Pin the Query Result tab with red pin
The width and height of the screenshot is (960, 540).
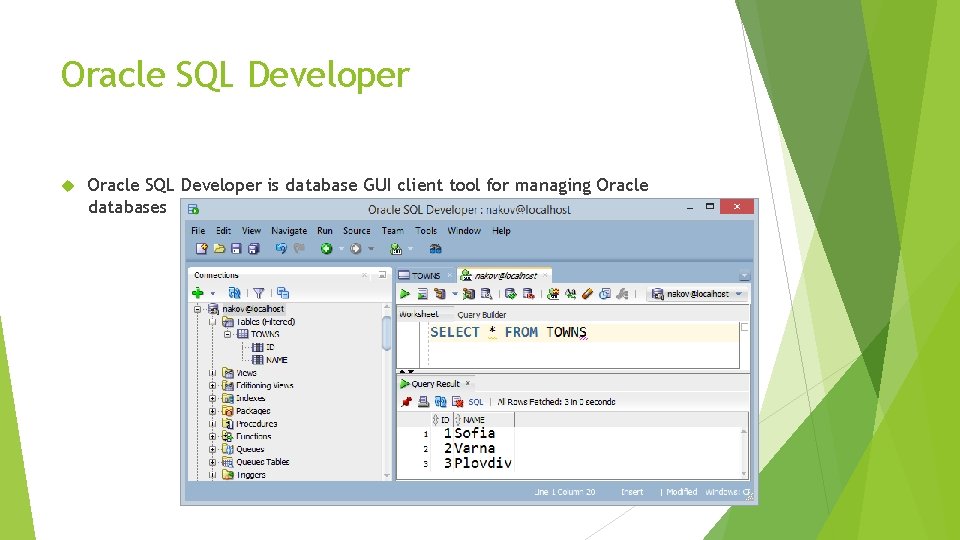pos(406,402)
